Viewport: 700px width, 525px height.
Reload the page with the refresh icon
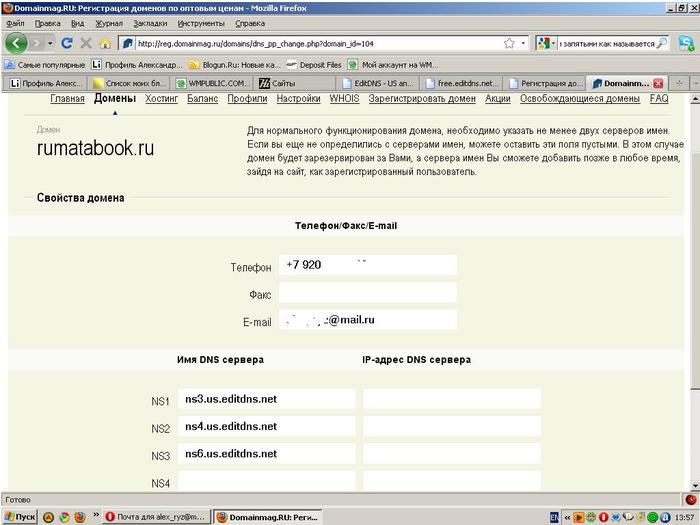click(x=67, y=43)
